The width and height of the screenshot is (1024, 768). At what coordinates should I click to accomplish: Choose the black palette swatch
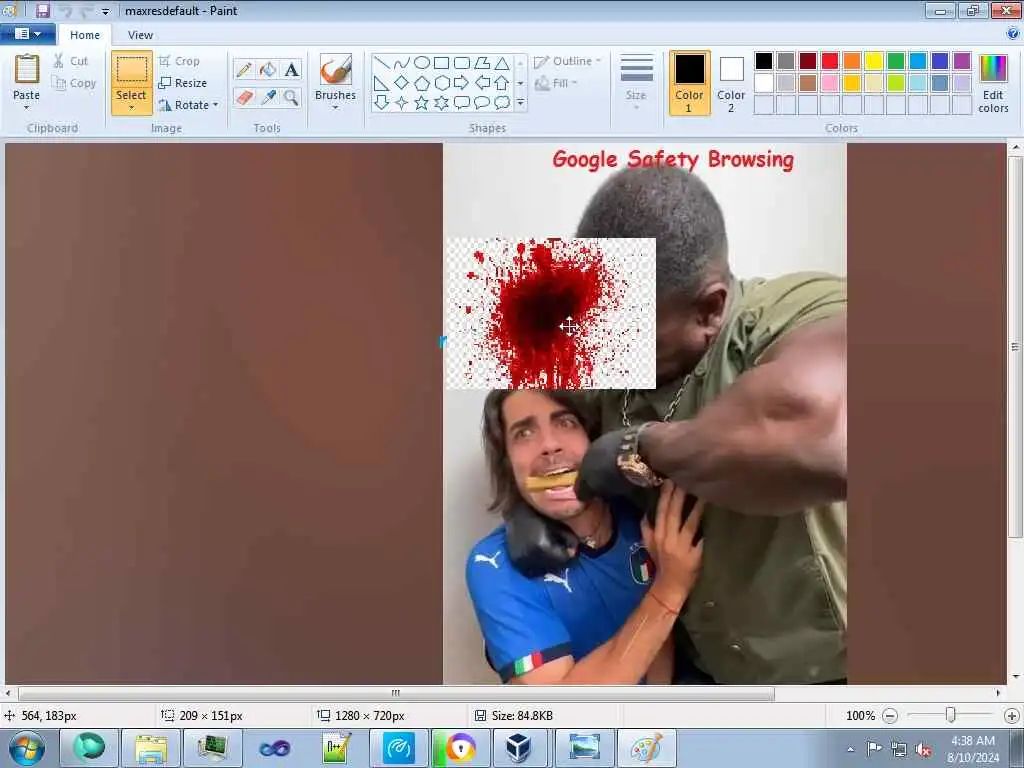click(764, 61)
